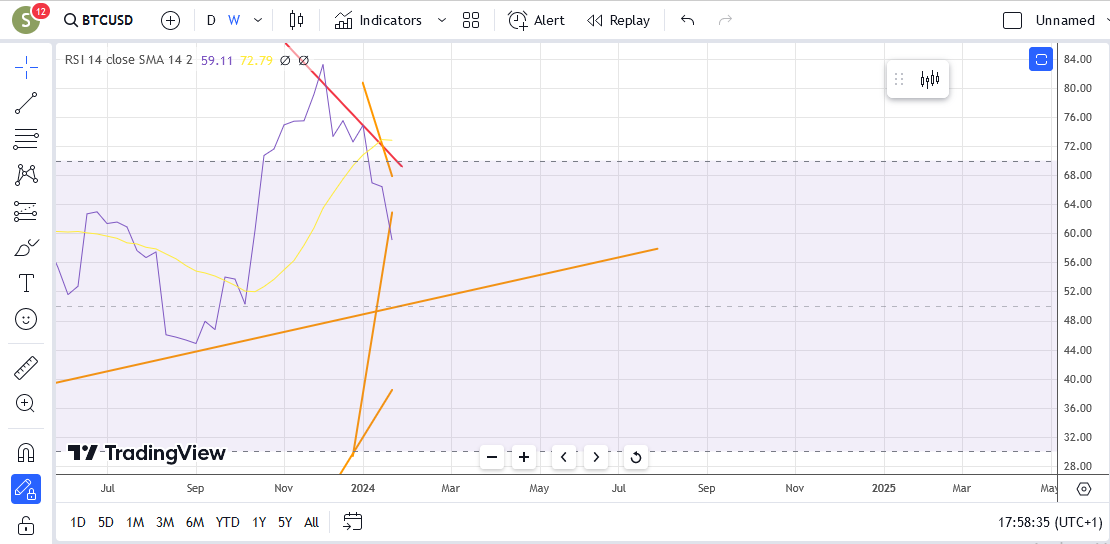Undo the last chart action
The width and height of the screenshot is (1110, 544).
point(687,21)
